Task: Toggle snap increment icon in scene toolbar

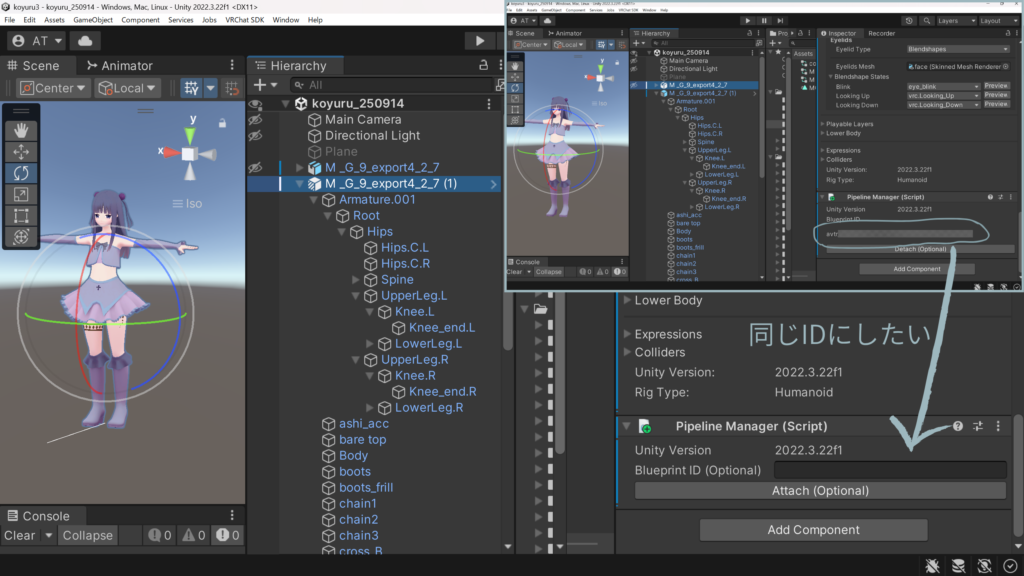Action: click(232, 88)
